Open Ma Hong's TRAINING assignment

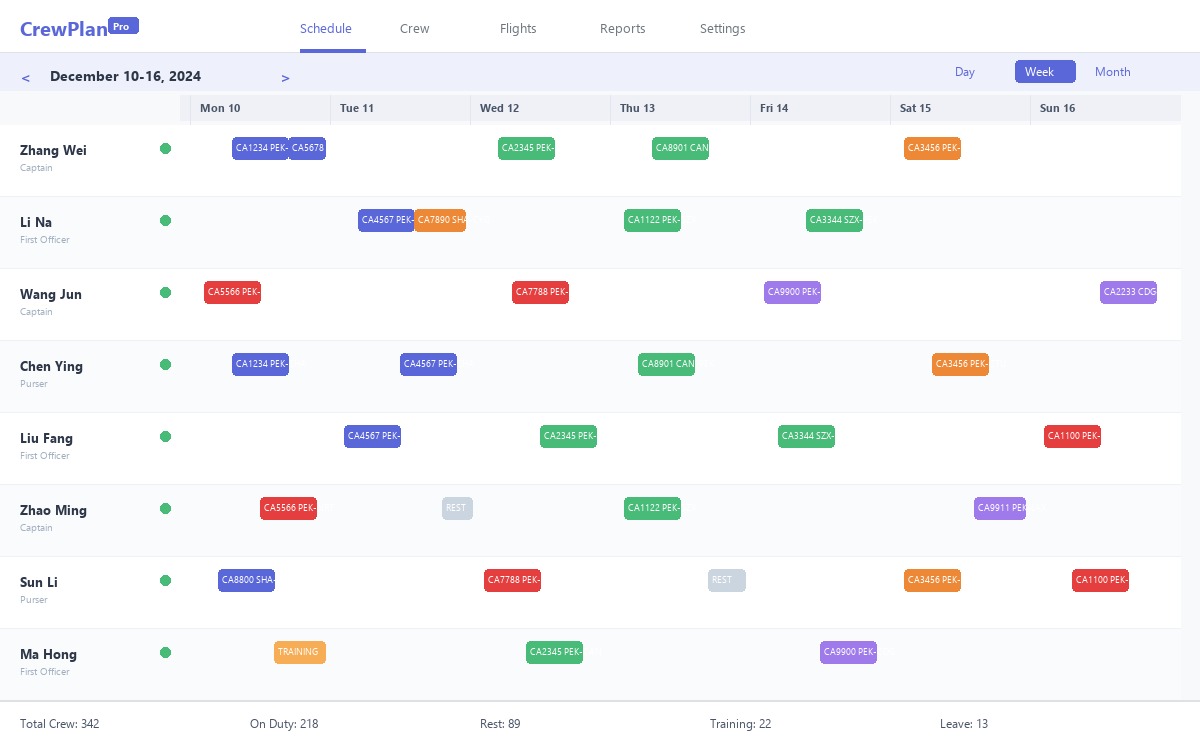[x=299, y=652]
